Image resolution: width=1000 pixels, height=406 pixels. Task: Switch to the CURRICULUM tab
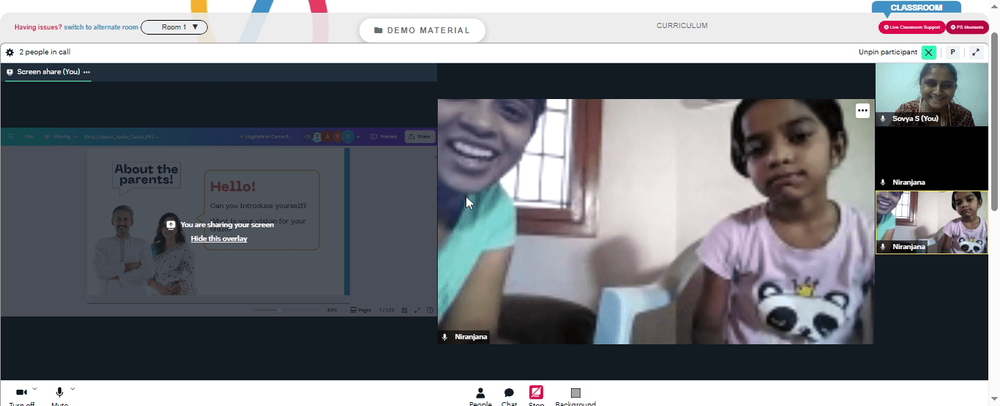[682, 25]
